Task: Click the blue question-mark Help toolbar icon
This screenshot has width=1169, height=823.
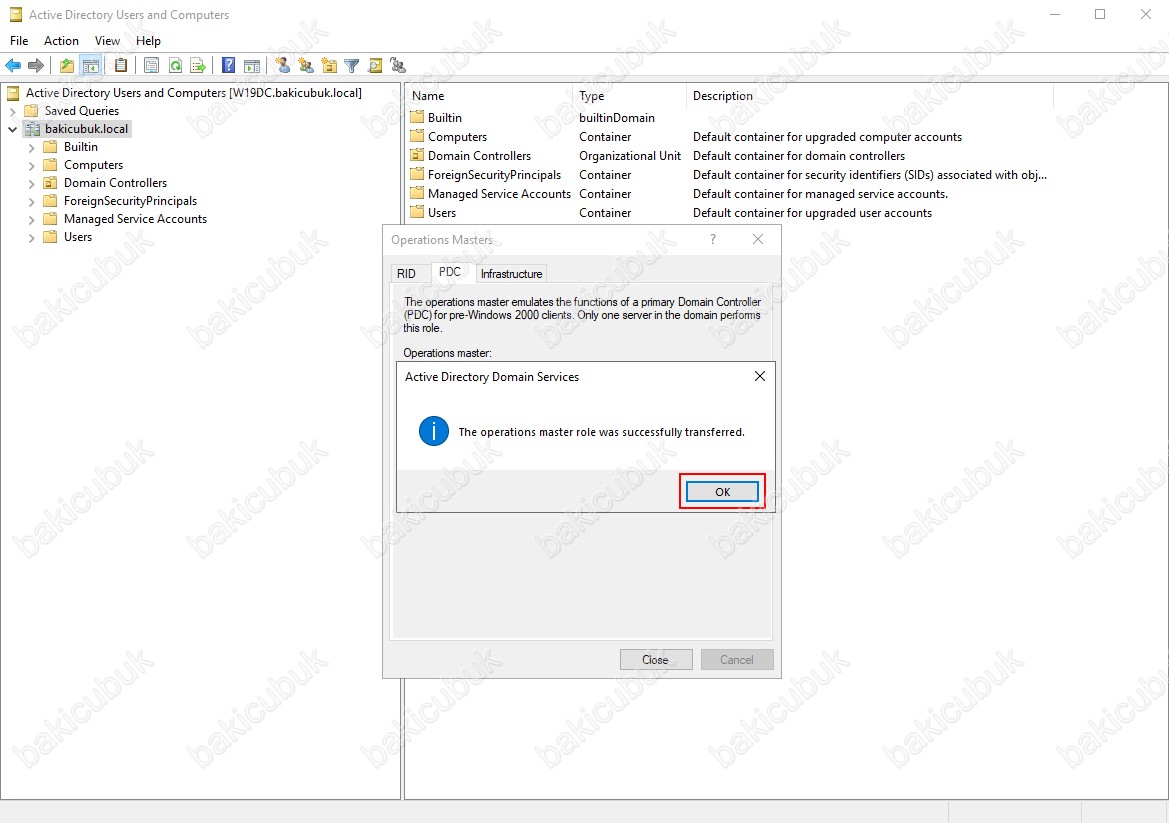Action: point(229,66)
